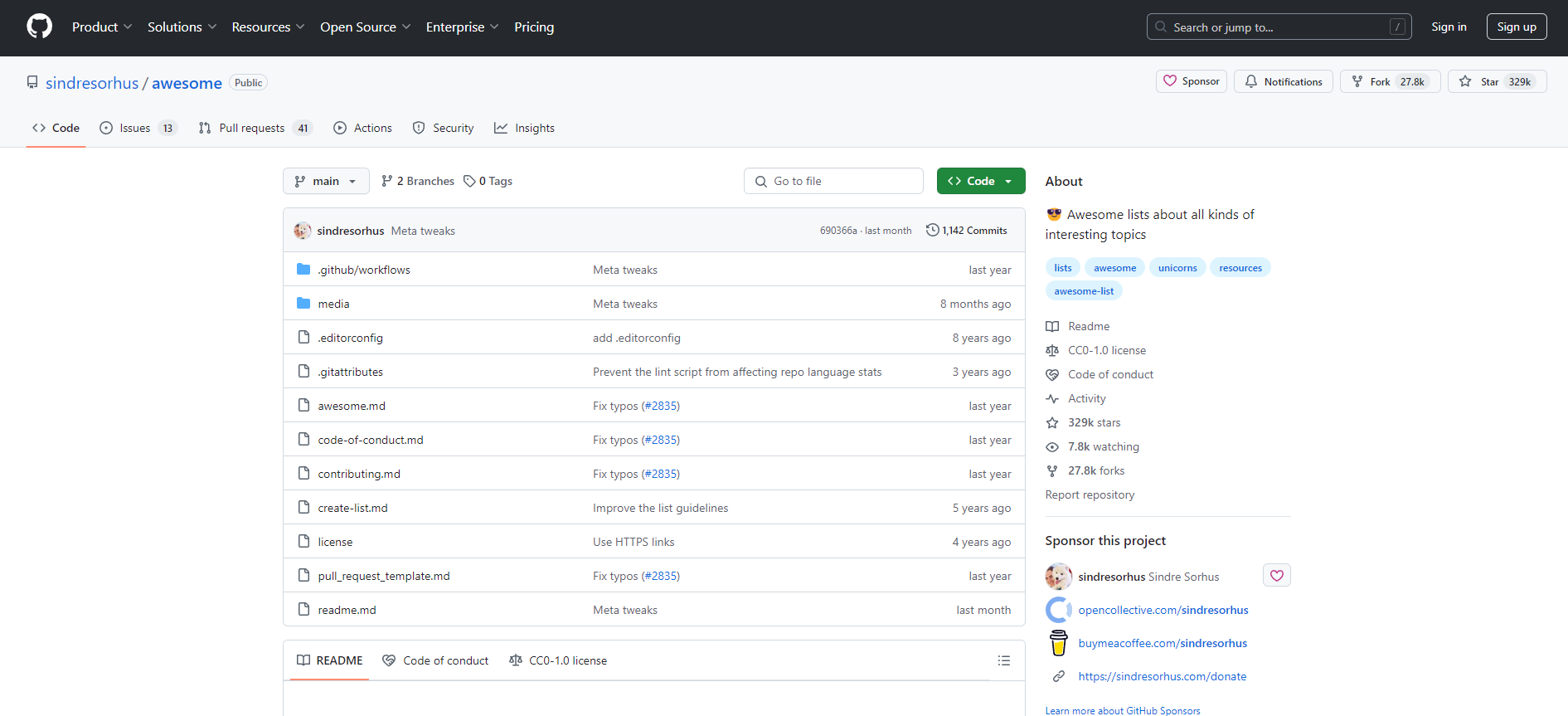Viewport: 1568px width, 716px height.
Task: Click the Buy Me a Coffee cup icon
Action: coord(1058,643)
